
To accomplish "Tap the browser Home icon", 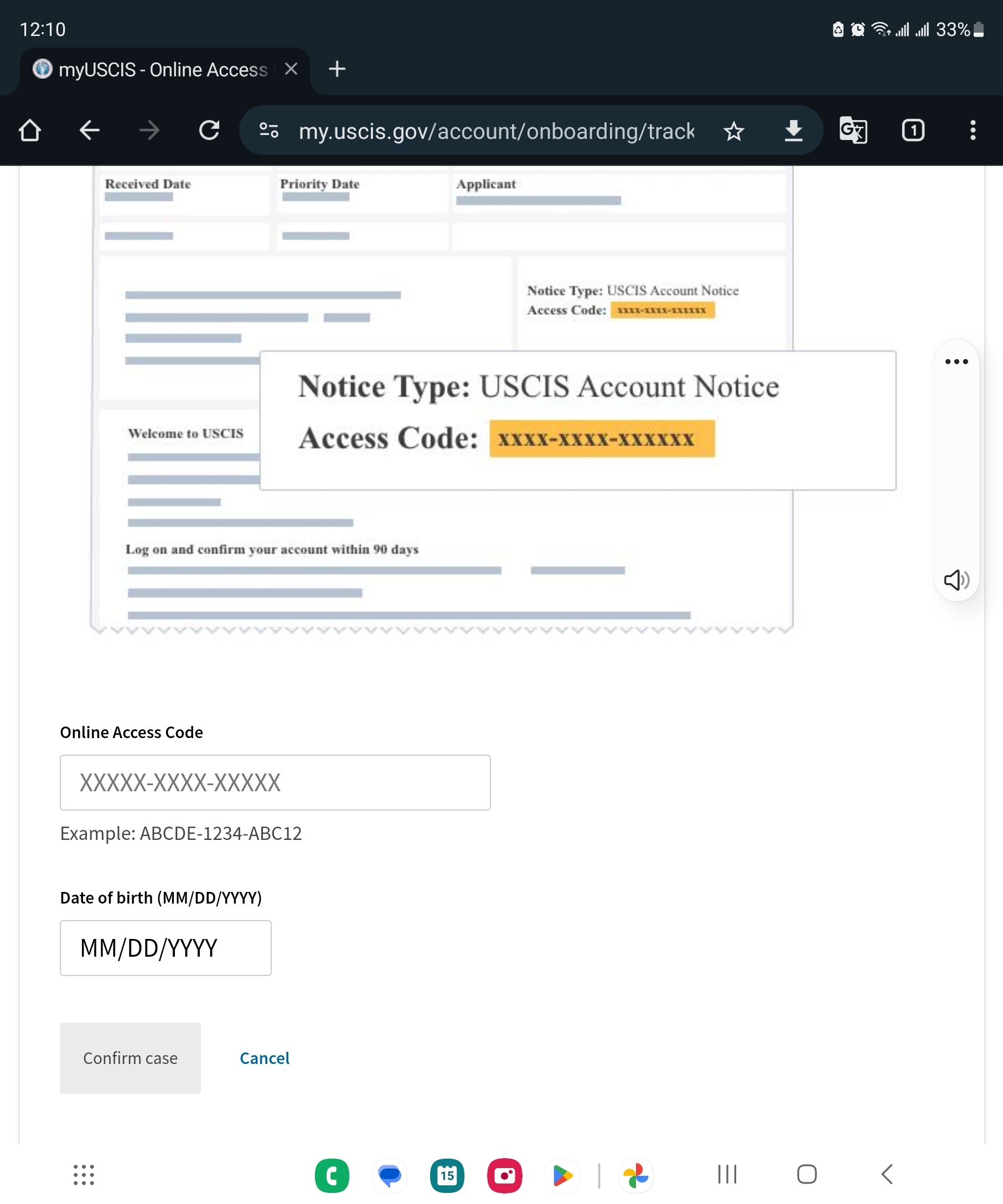I will point(30,131).
